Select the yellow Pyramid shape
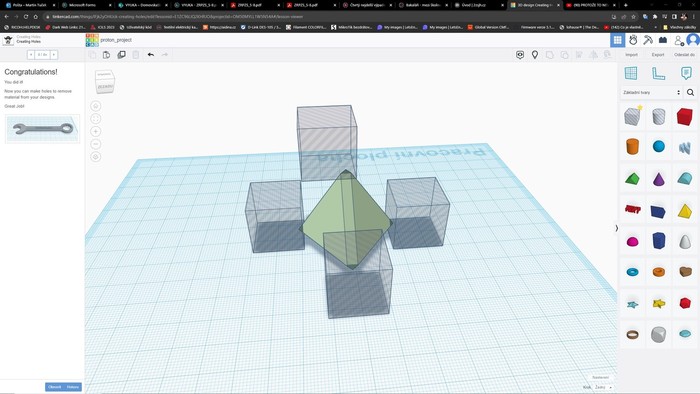This screenshot has width=700, height=394. click(x=684, y=211)
